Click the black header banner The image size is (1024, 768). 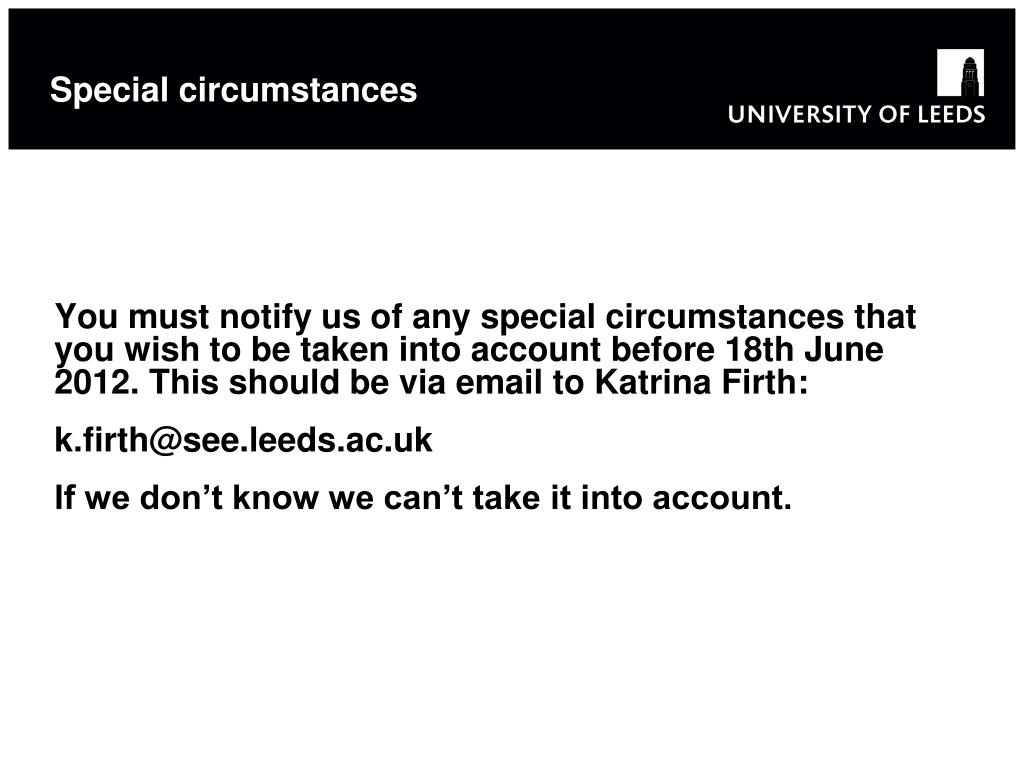(x=512, y=79)
